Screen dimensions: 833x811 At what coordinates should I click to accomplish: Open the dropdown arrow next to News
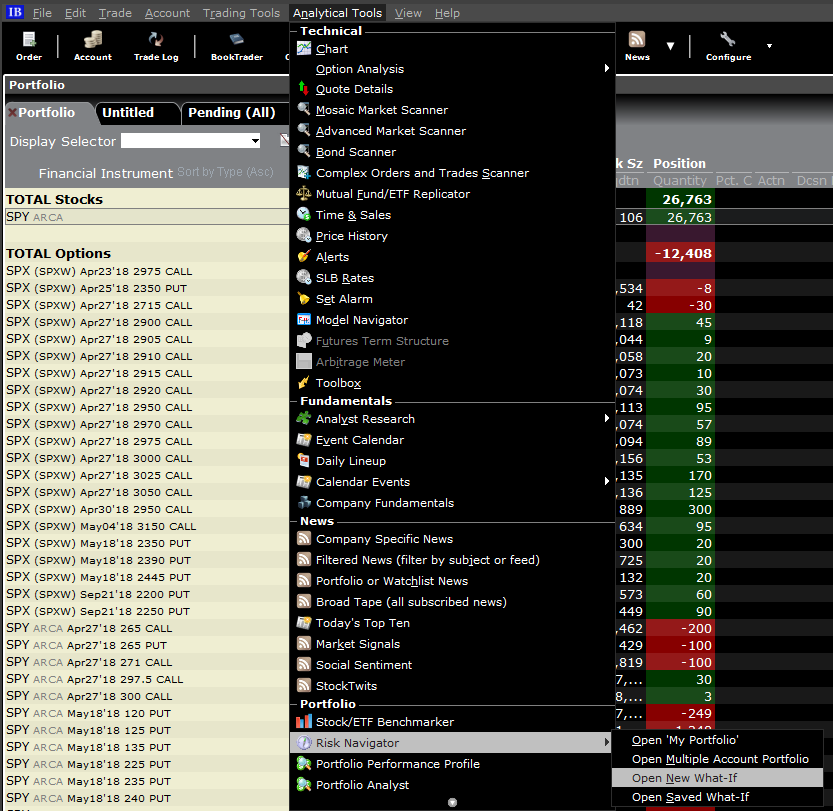click(670, 46)
